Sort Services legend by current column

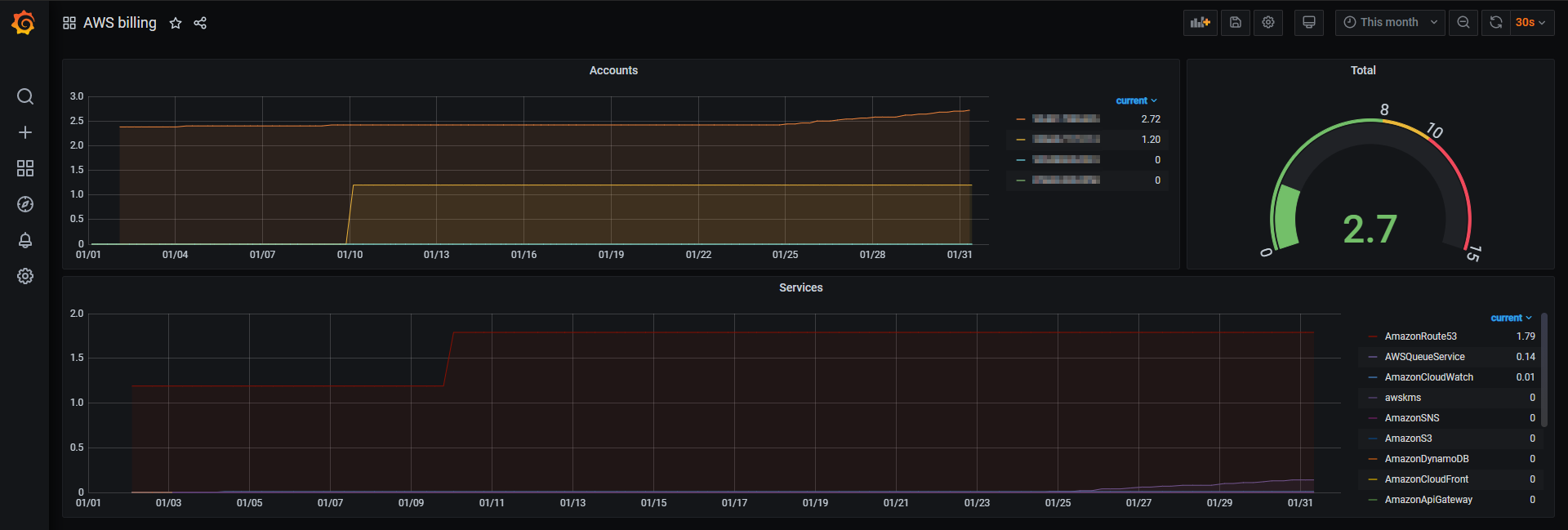point(1511,318)
